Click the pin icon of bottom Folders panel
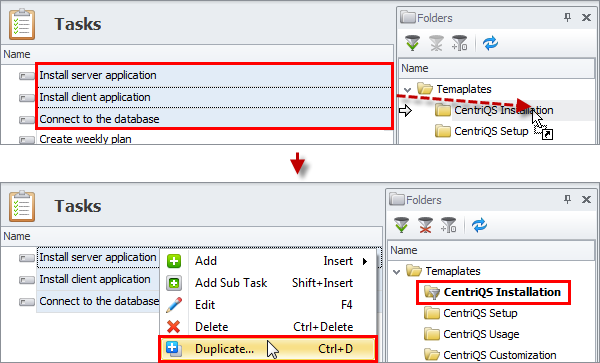The image size is (600, 363). [567, 199]
